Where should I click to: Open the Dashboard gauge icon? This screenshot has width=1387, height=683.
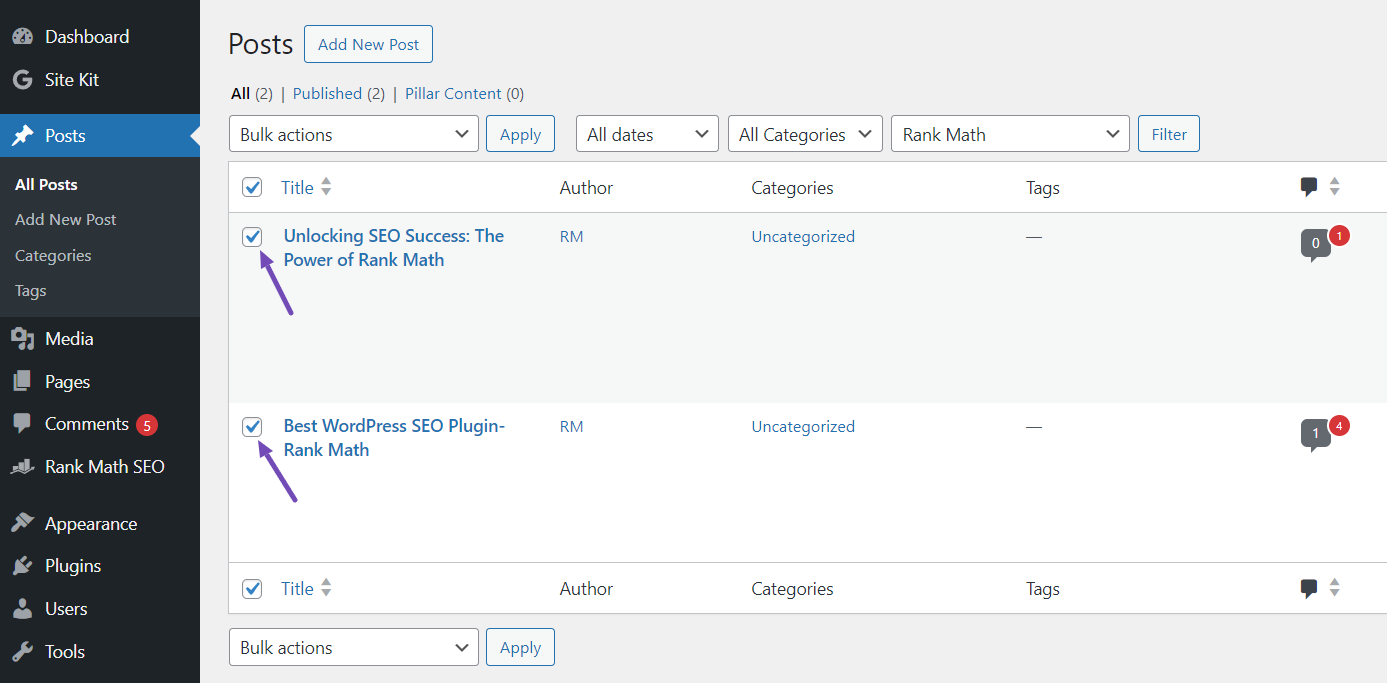(22, 37)
